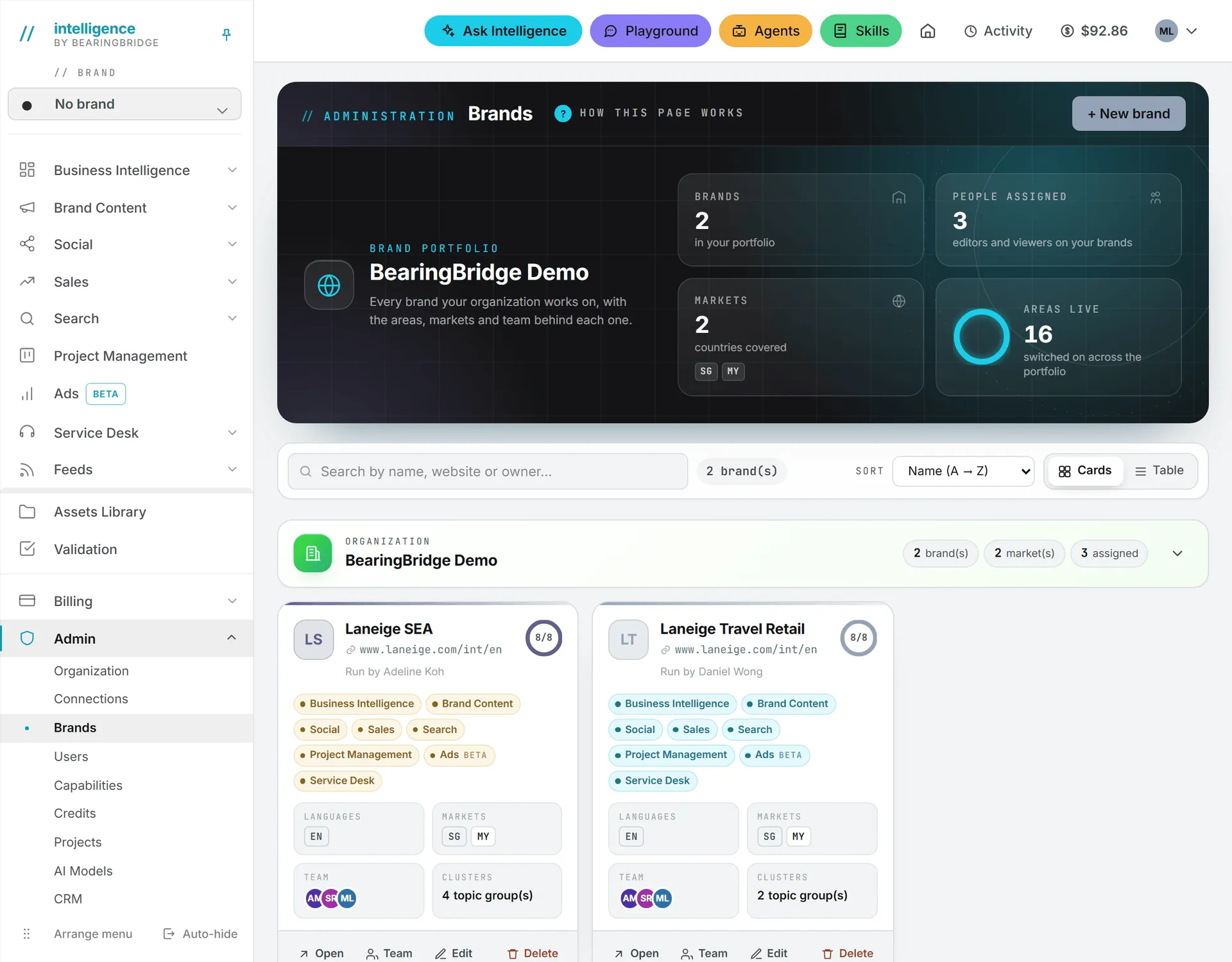Toggle sidebar Auto-hide
The height and width of the screenshot is (962, 1232).
[200, 934]
